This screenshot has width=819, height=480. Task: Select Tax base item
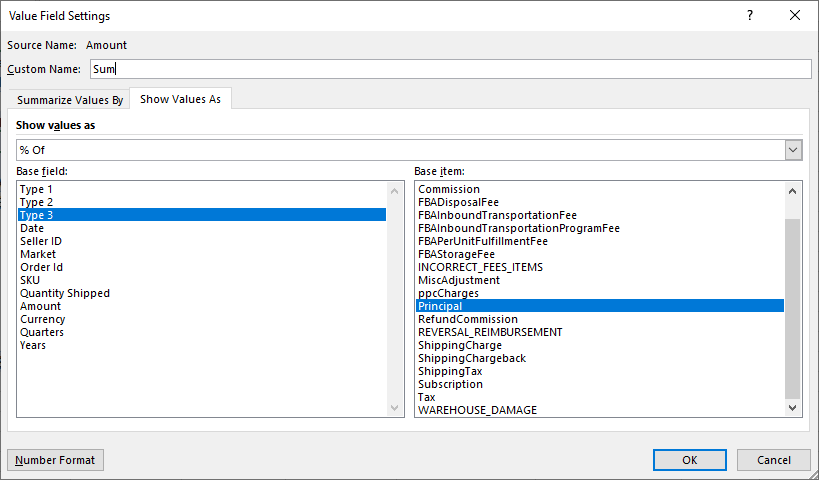(600, 397)
